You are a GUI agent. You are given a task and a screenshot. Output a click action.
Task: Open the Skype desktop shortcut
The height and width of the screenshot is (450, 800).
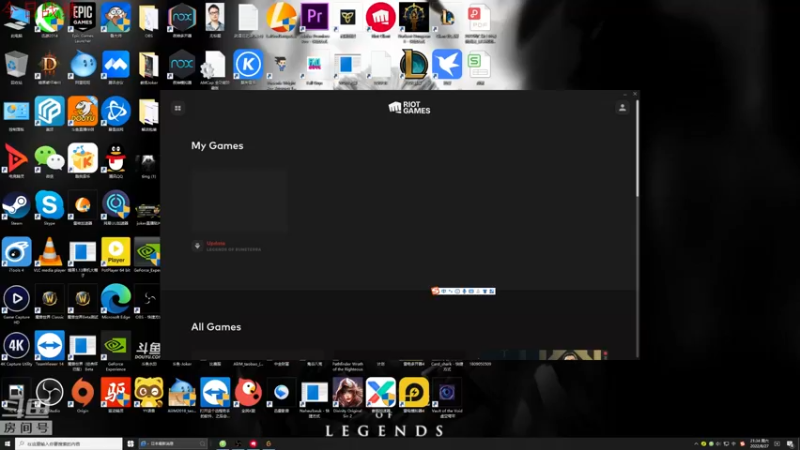49,206
